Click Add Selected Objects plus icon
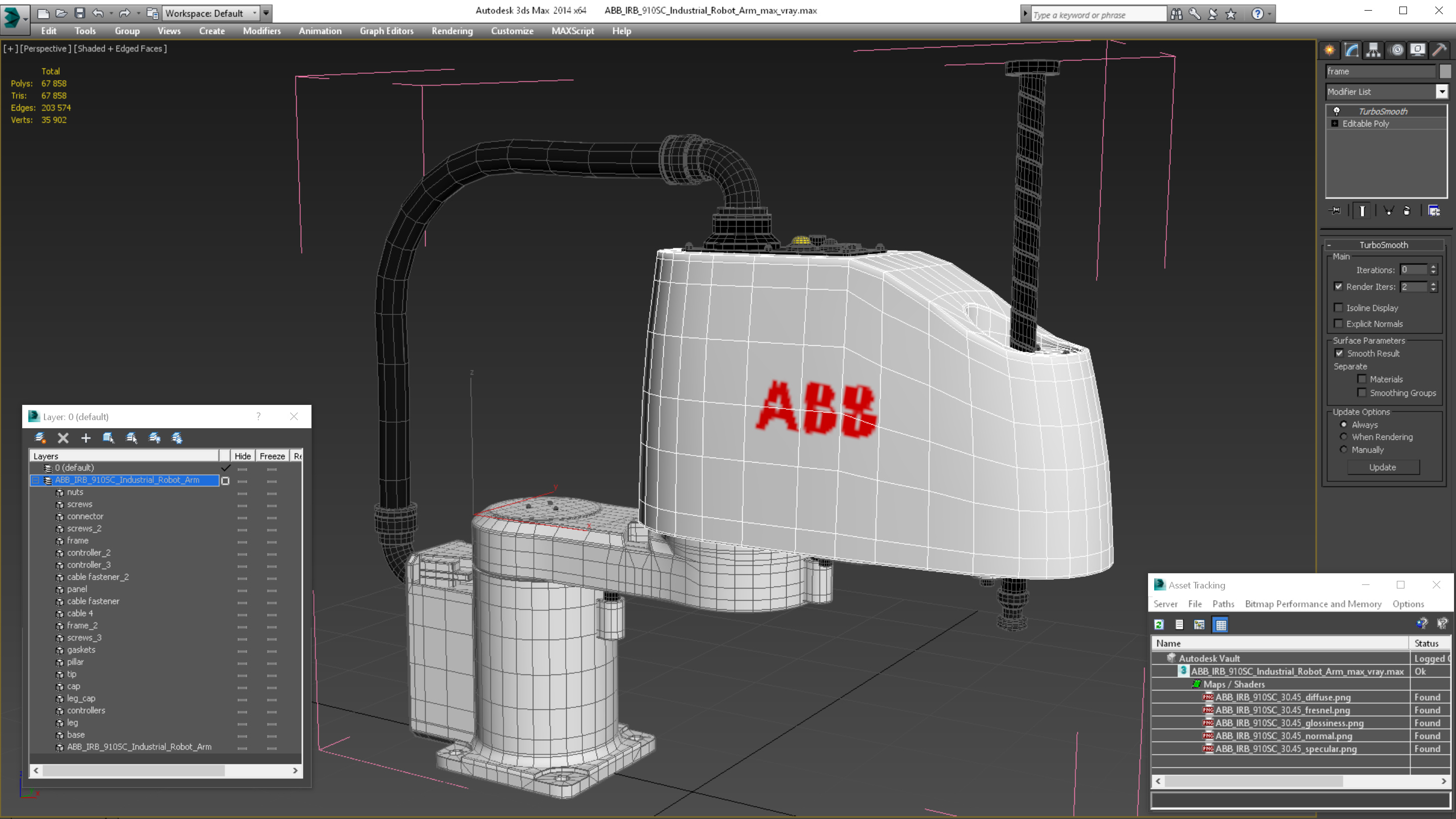 pyautogui.click(x=86, y=438)
